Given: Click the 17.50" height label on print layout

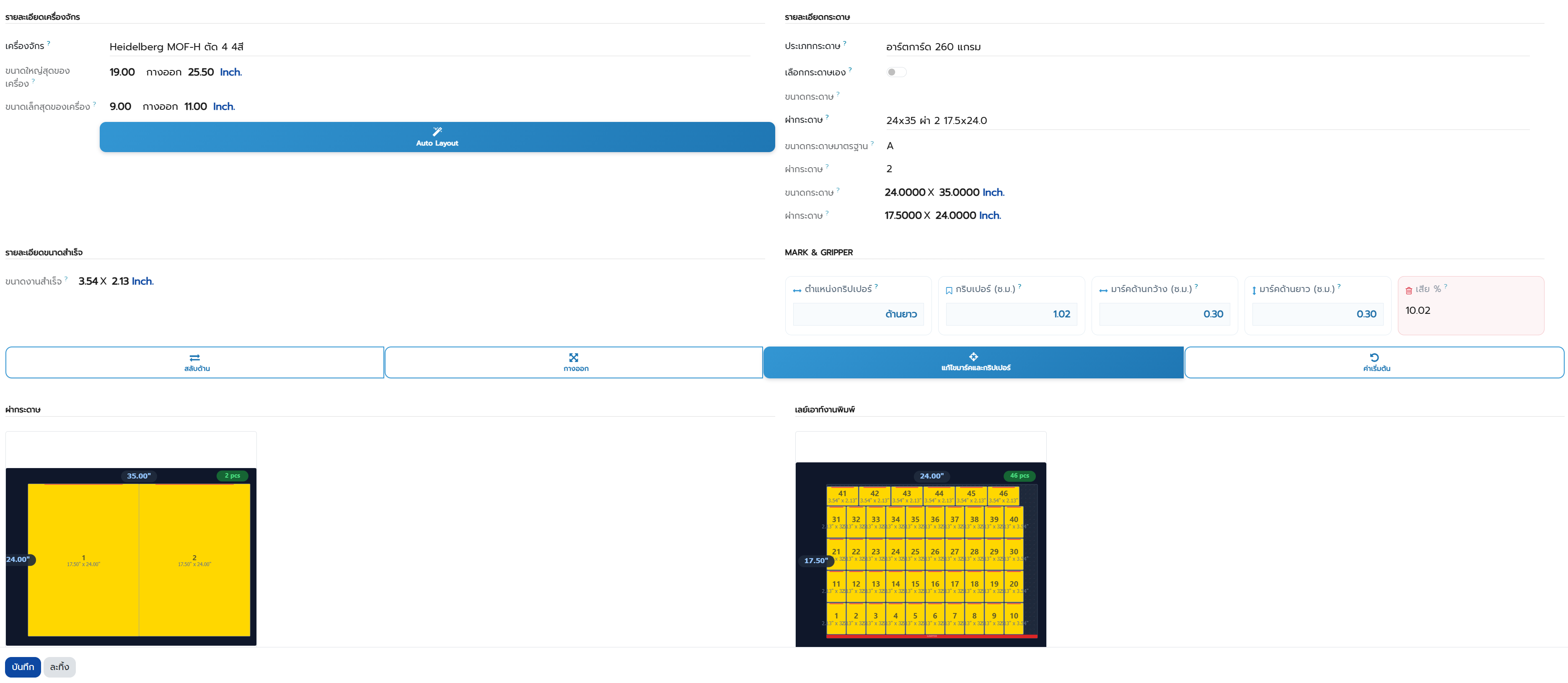Looking at the screenshot, I should 816,561.
